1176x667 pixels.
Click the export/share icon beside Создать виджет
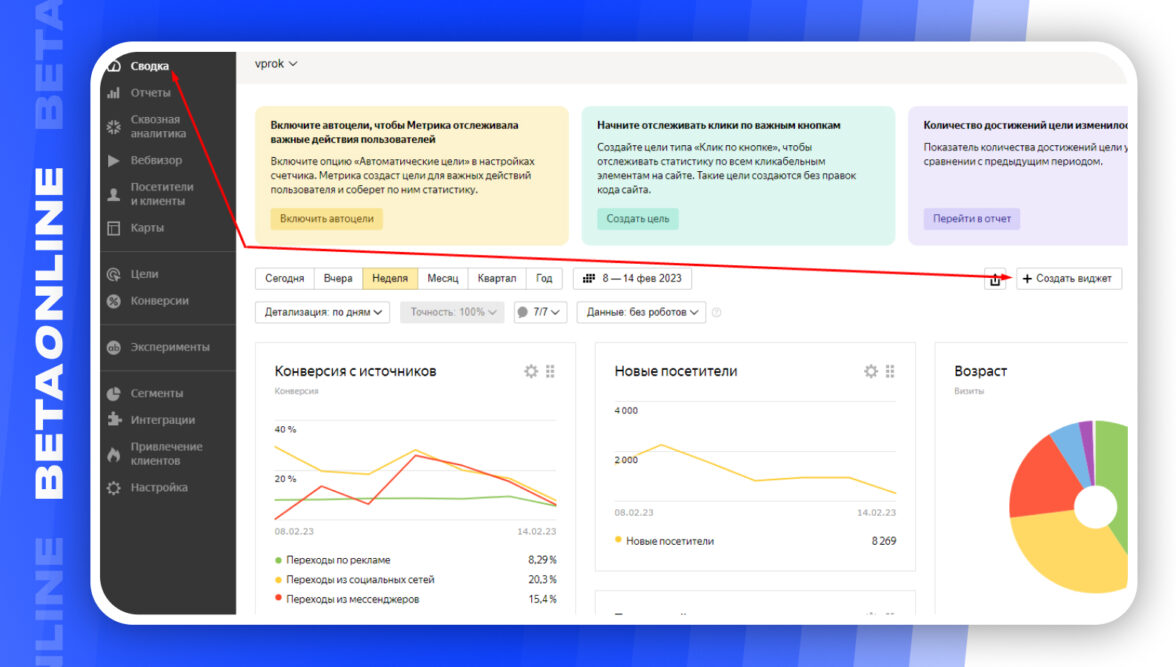(x=995, y=279)
